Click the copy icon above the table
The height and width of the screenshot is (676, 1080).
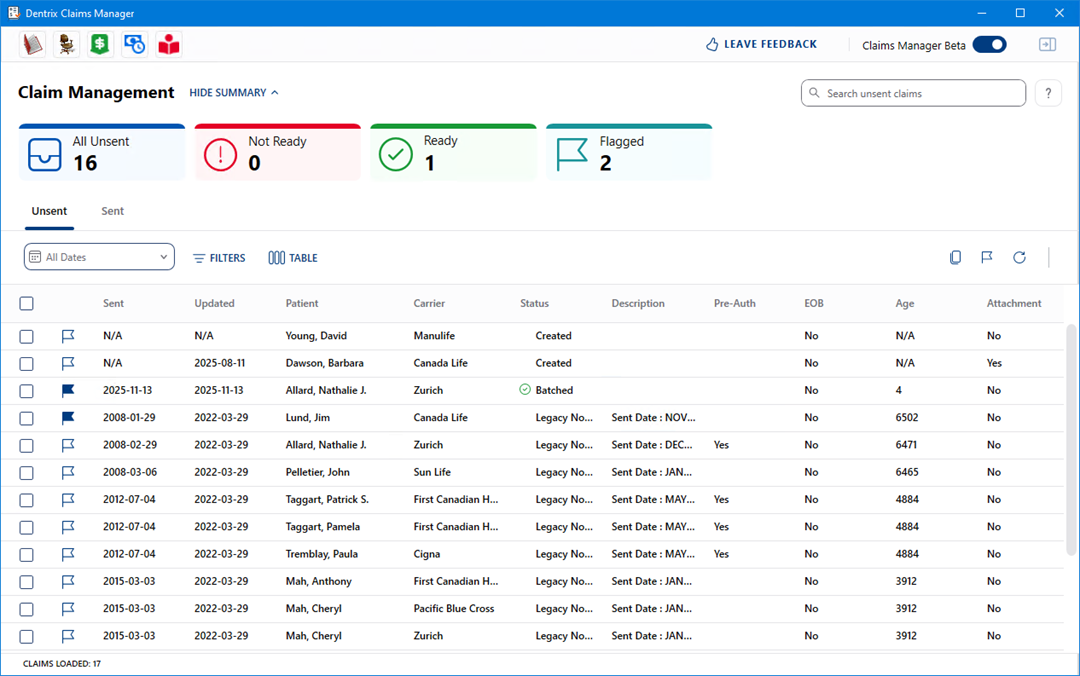click(955, 258)
